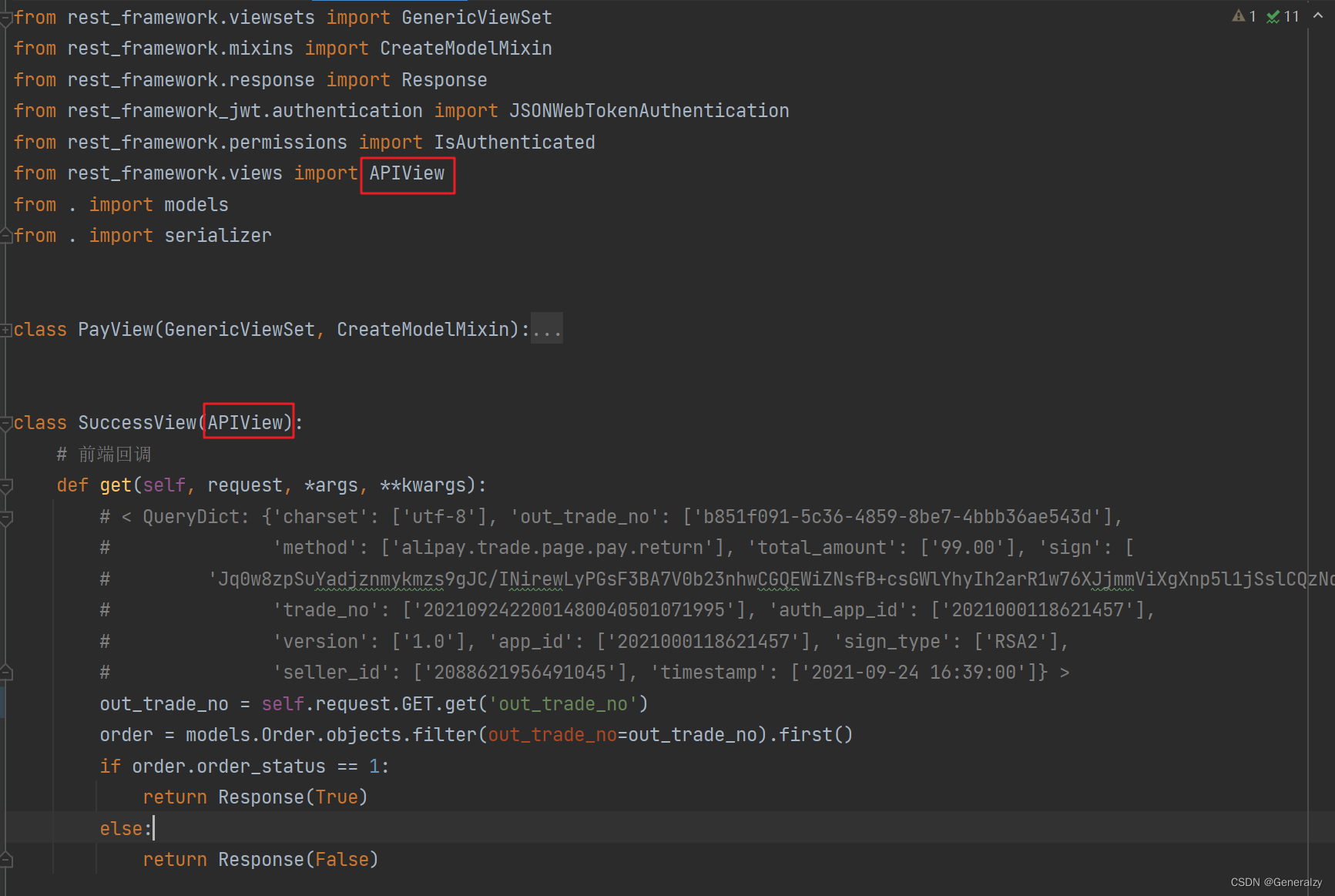Image resolution: width=1335 pixels, height=896 pixels.
Task: Click the inspection widget up chevron
Action: point(1318,15)
